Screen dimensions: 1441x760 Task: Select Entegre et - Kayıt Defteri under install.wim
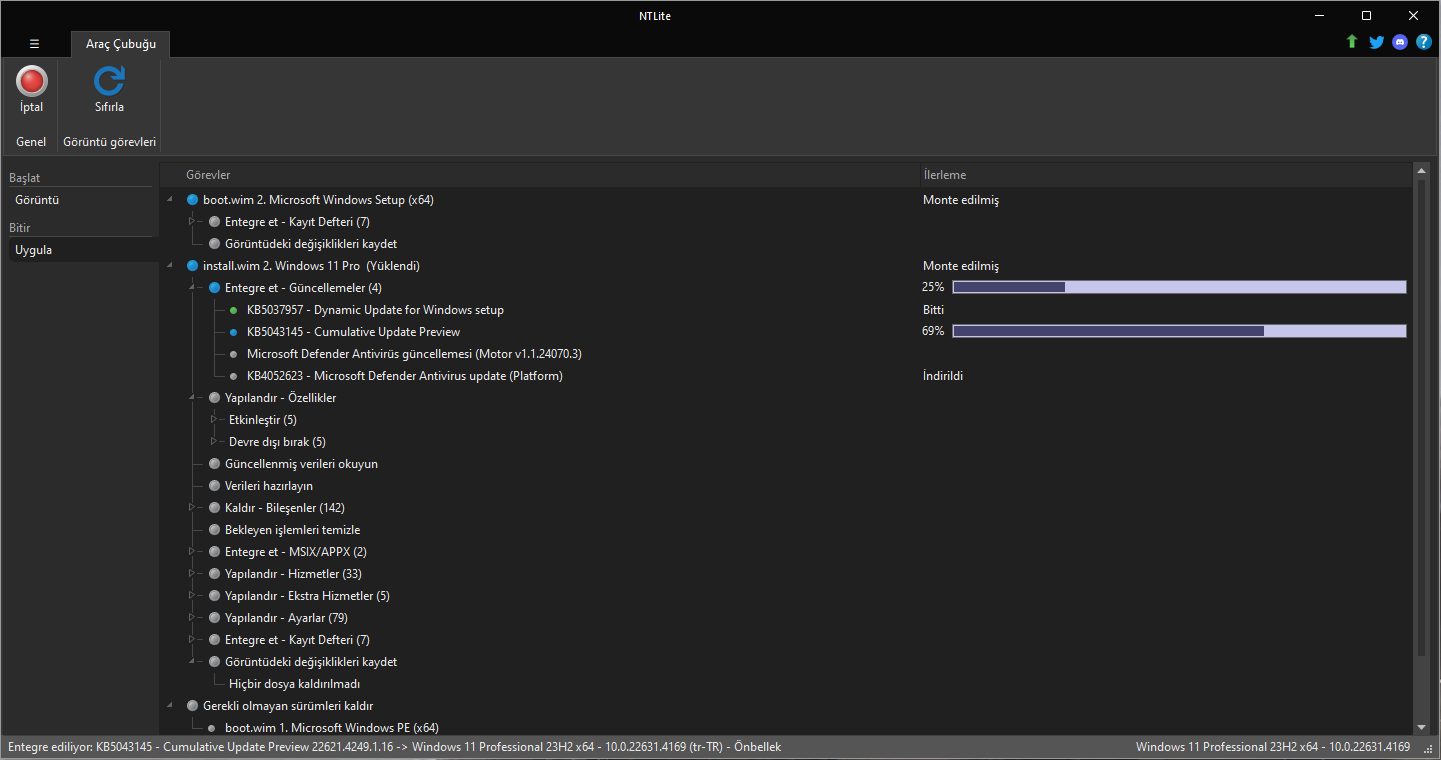coord(297,640)
